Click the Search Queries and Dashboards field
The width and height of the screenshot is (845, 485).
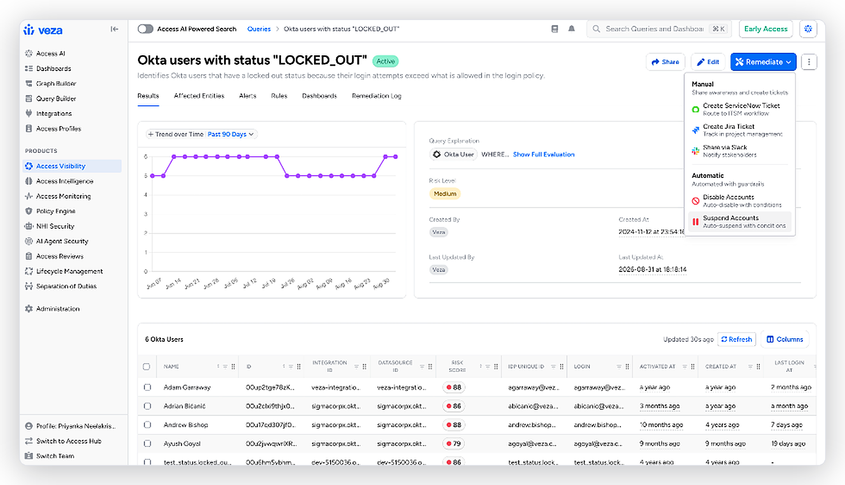click(659, 29)
